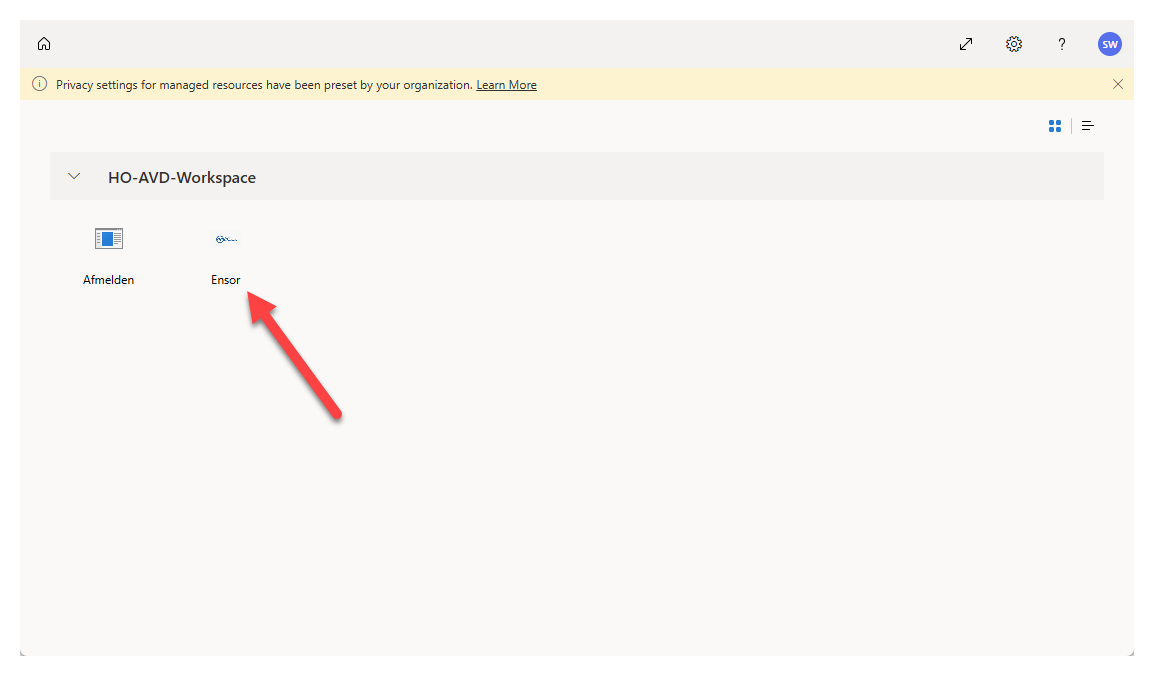Click the divider between the view icons
The height and width of the screenshot is (676, 1154).
1071,126
